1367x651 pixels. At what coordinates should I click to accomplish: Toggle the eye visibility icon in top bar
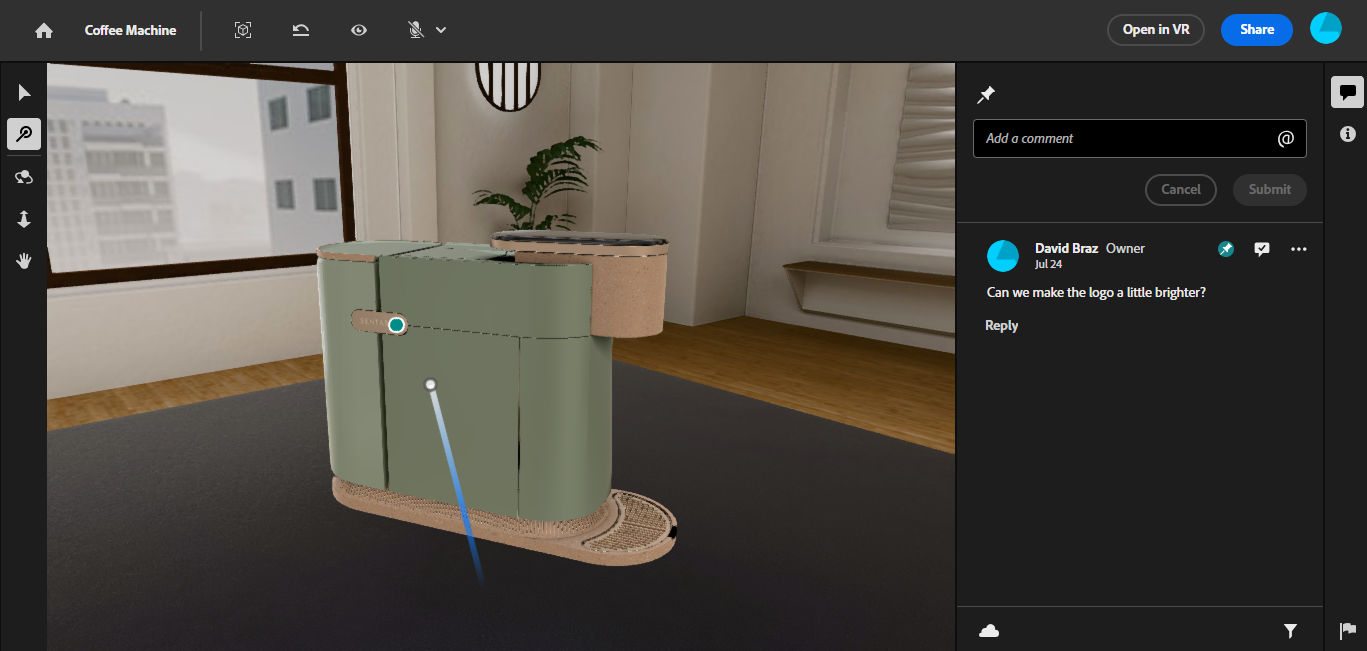point(359,30)
